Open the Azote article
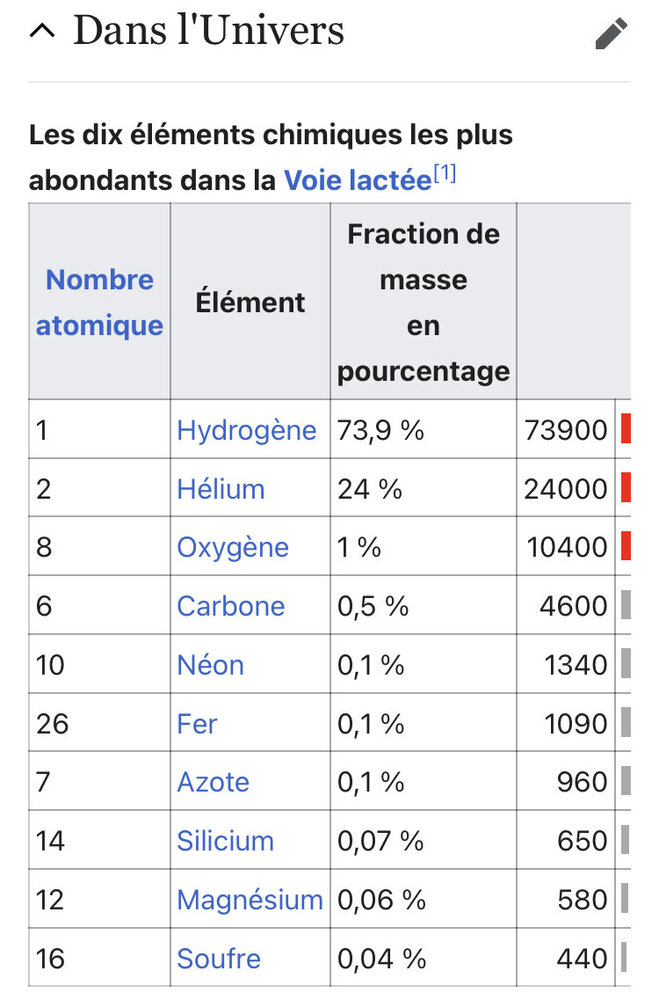Screen dimensions: 659x1000 coord(213,782)
